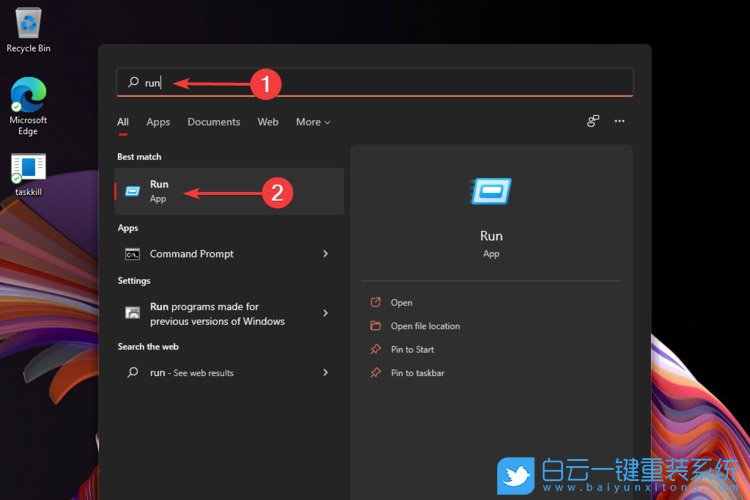Image resolution: width=750 pixels, height=500 pixels.
Task: Click the web search magnifier icon beside run
Action: [133, 372]
